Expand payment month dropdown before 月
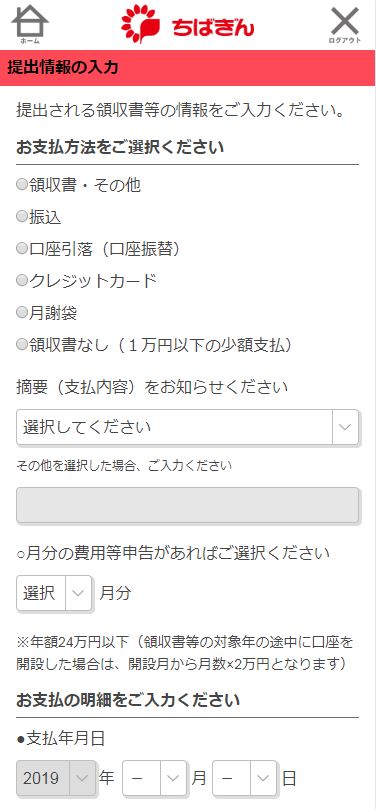This screenshot has width=376, height=809. 154,778
